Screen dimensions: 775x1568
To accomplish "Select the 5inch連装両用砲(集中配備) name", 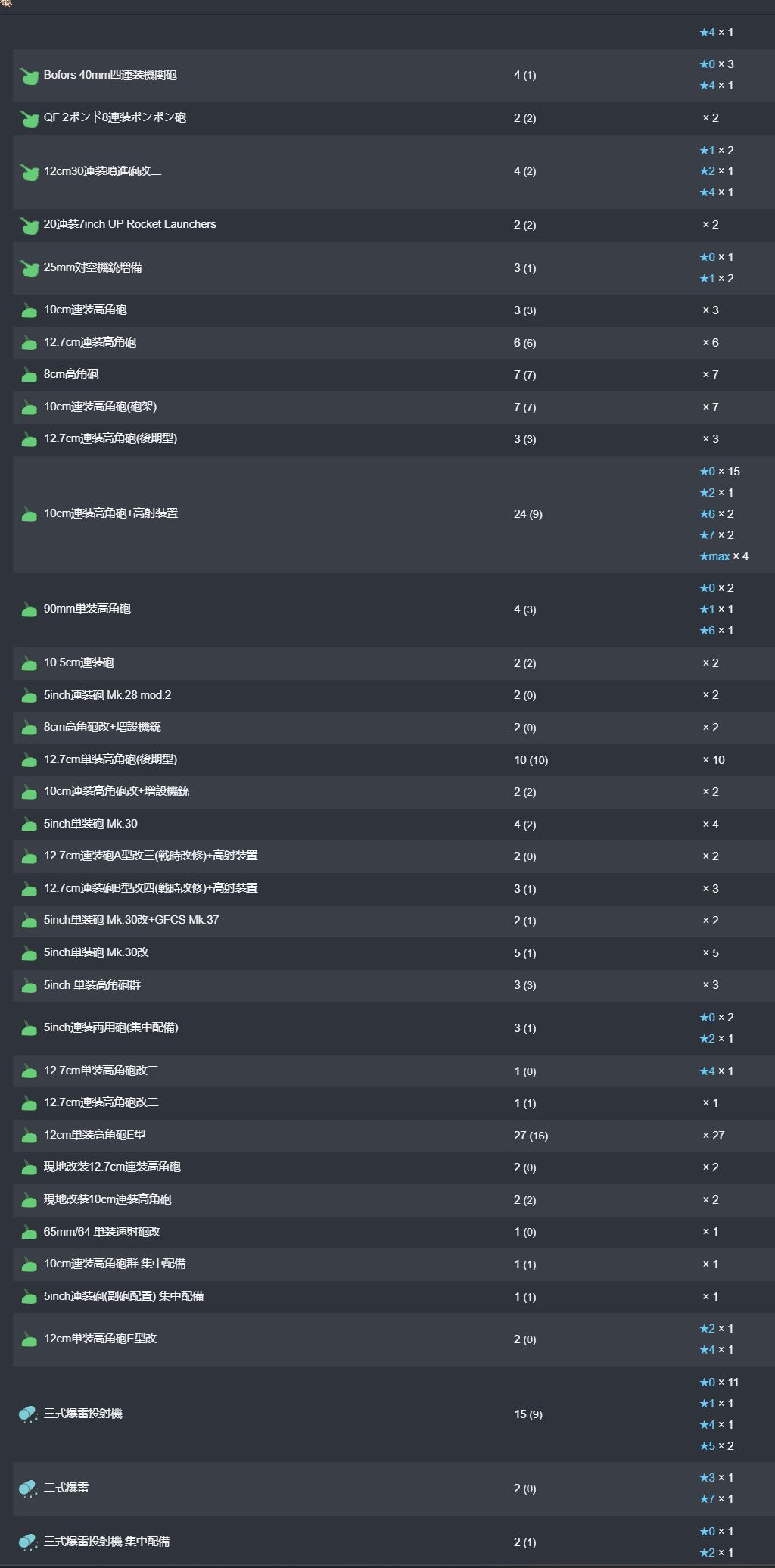I will [x=111, y=1027].
